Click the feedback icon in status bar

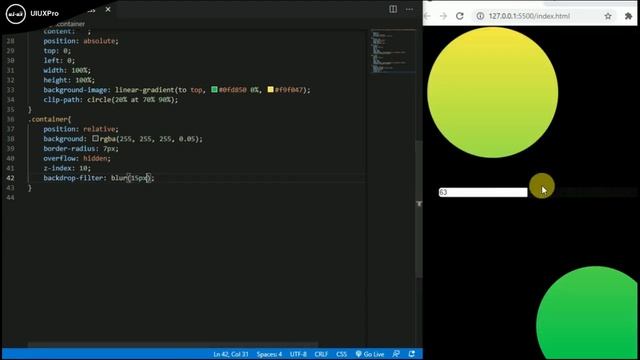(x=396, y=354)
